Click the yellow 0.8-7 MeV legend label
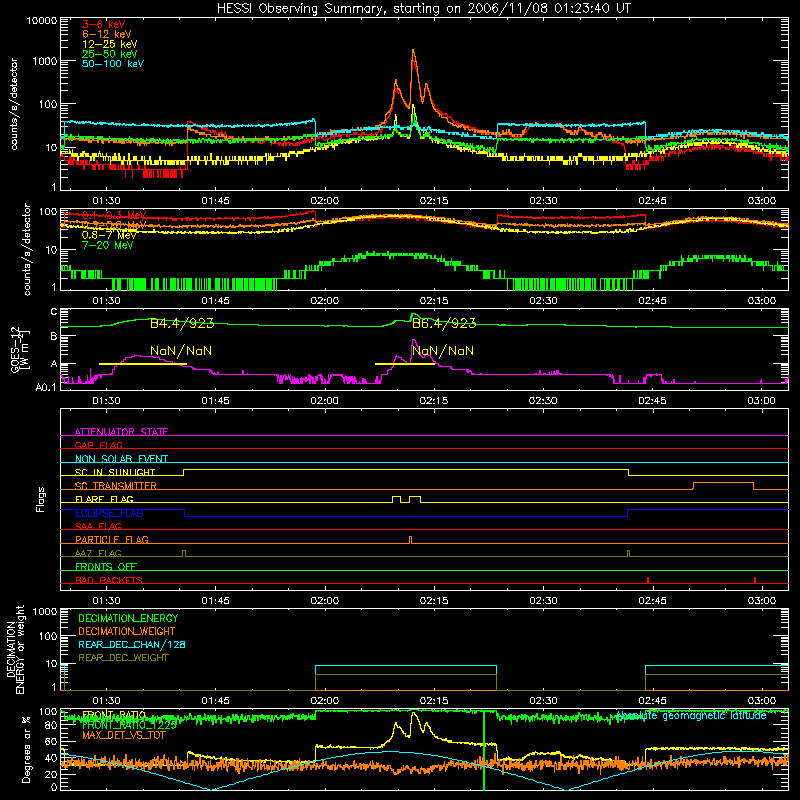Screen dimensions: 800x800 click(109, 235)
